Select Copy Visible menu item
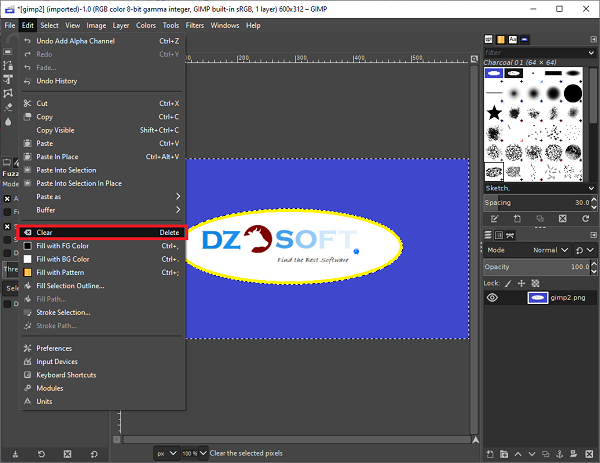Screen dimensions: 600x463 102,130
